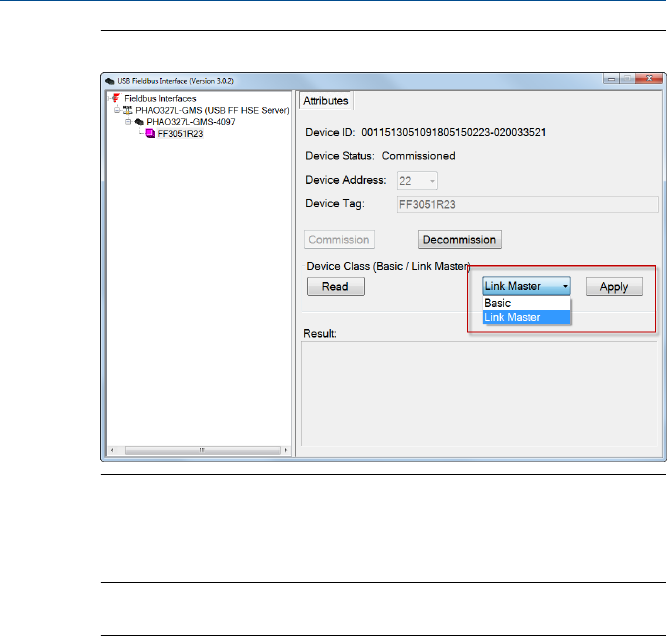Select the Fieldbus Interfaces tree root label
This screenshot has width=667, height=636.
tap(160, 99)
